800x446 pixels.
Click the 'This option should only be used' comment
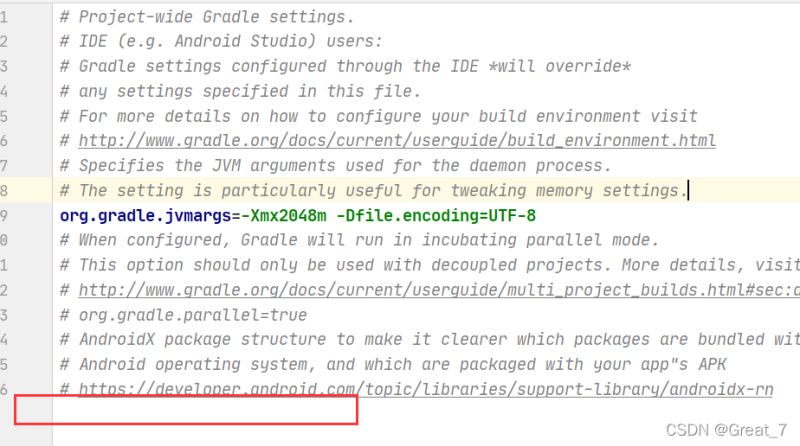[430, 265]
